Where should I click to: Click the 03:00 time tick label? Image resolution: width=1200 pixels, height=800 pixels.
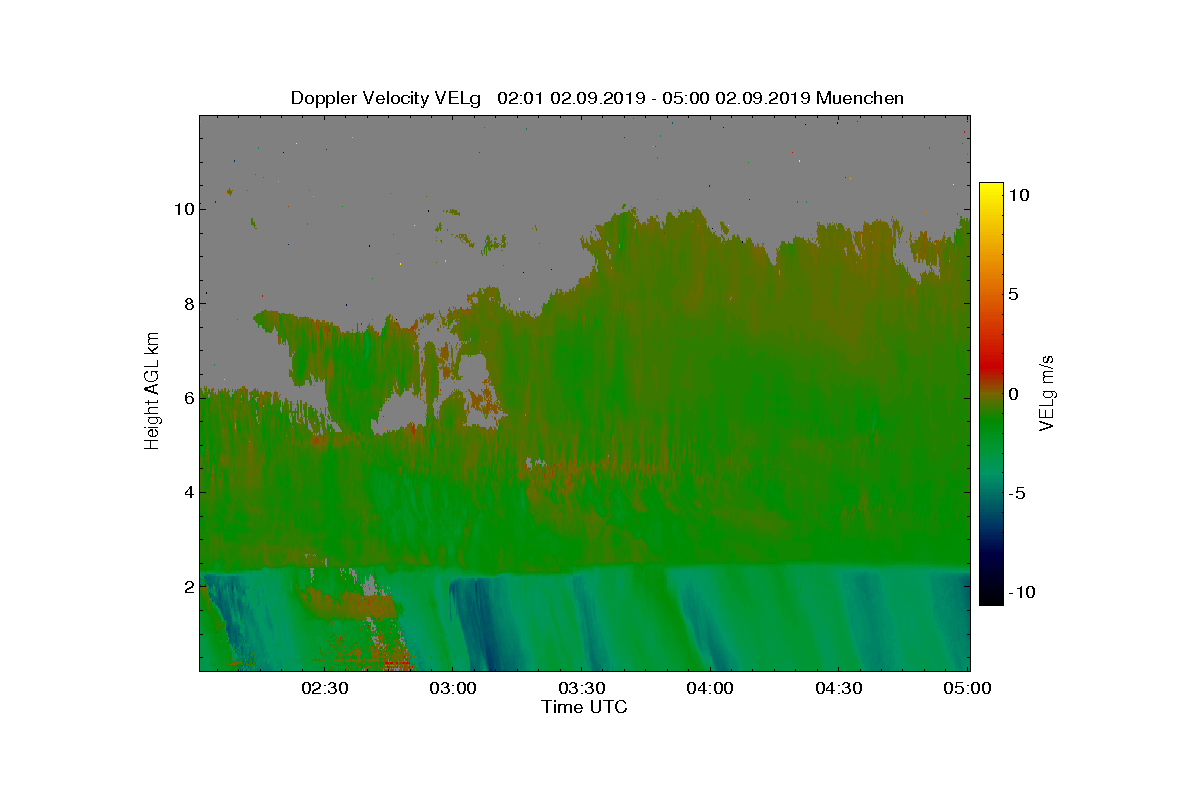pos(453,688)
